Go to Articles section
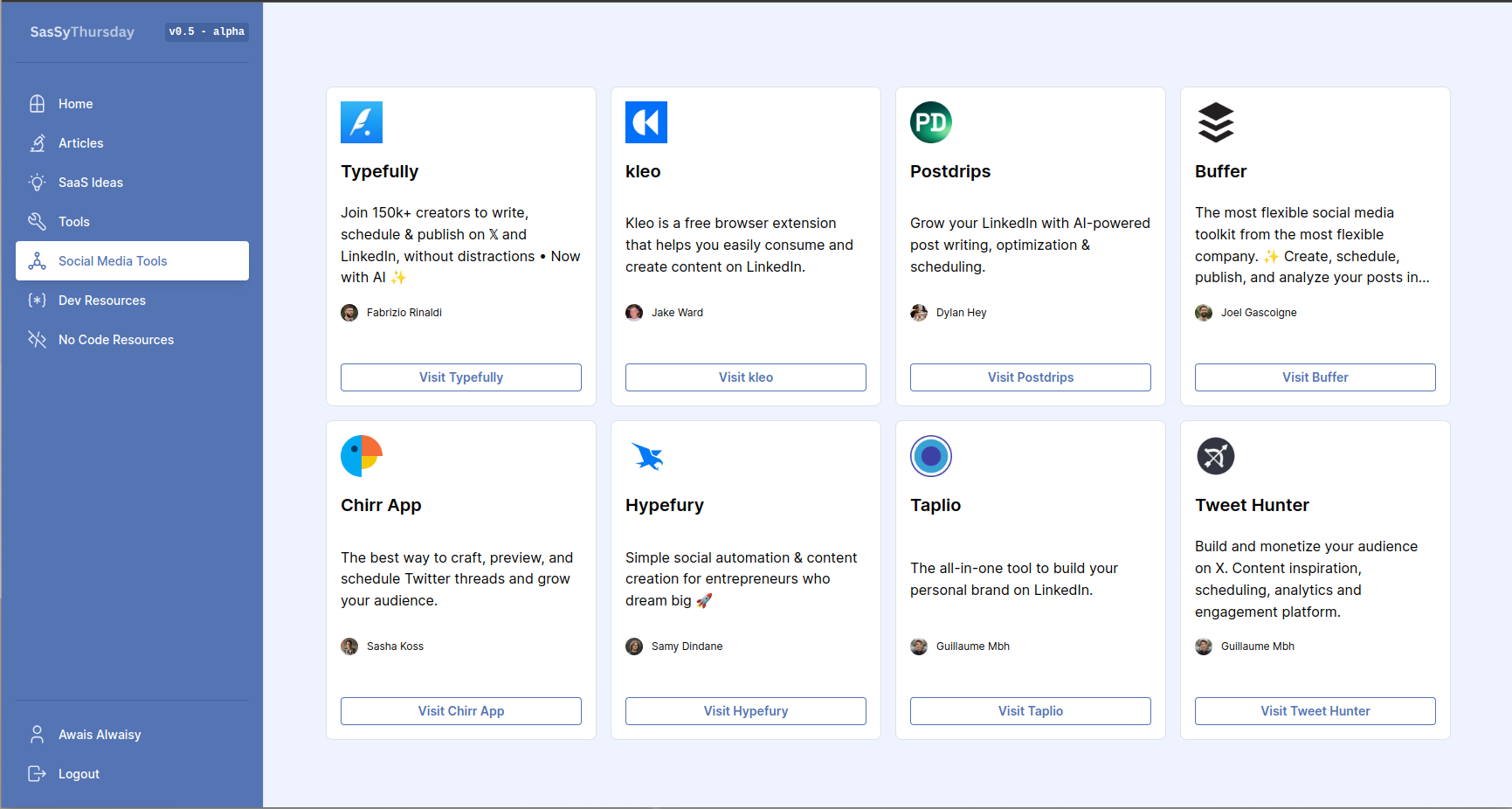Image resolution: width=1512 pixels, height=809 pixels. (x=132, y=143)
